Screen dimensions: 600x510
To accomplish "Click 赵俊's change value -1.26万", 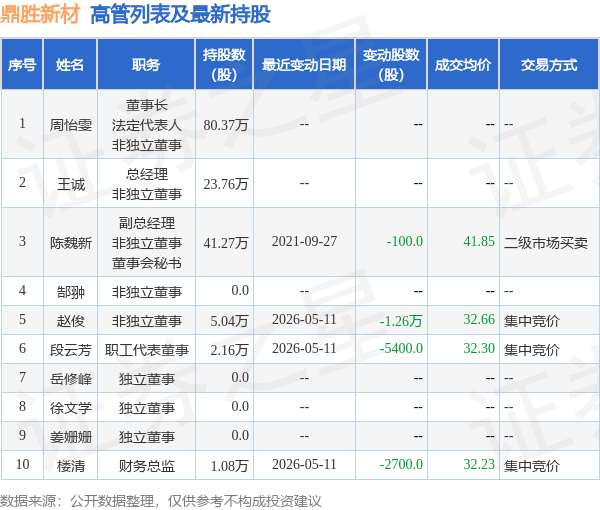I will pos(401,321).
